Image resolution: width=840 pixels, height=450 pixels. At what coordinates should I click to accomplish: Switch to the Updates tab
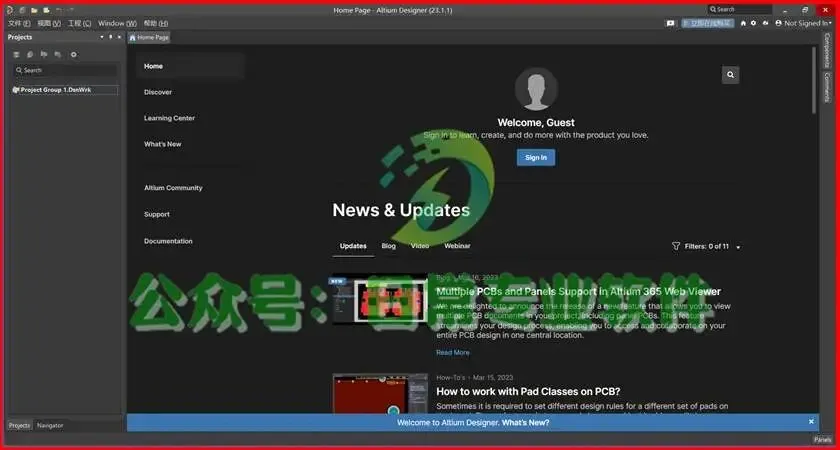point(353,246)
